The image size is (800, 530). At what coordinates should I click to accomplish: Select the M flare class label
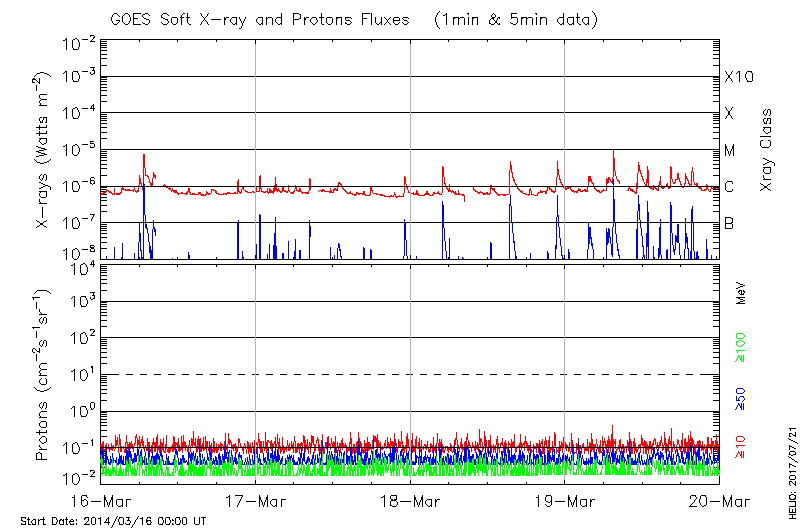click(x=730, y=150)
